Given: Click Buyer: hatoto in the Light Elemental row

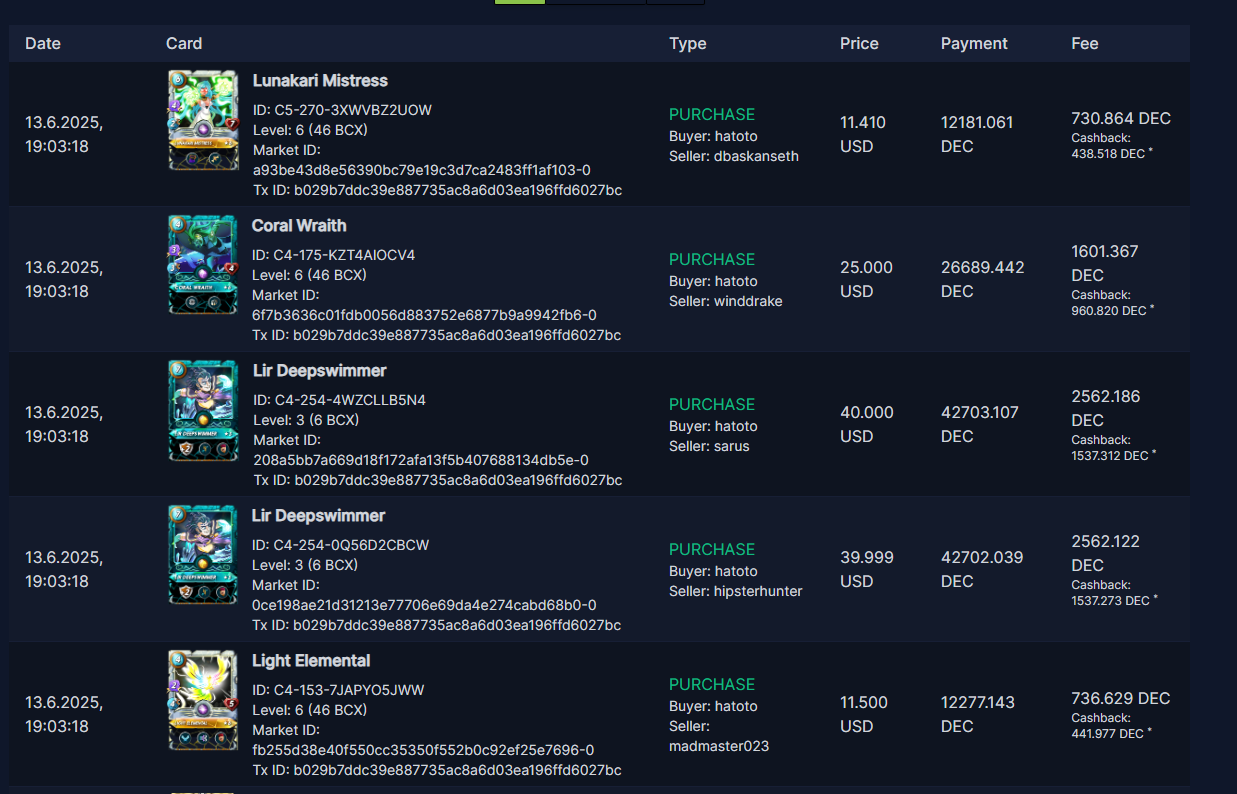Looking at the screenshot, I should coord(713,706).
